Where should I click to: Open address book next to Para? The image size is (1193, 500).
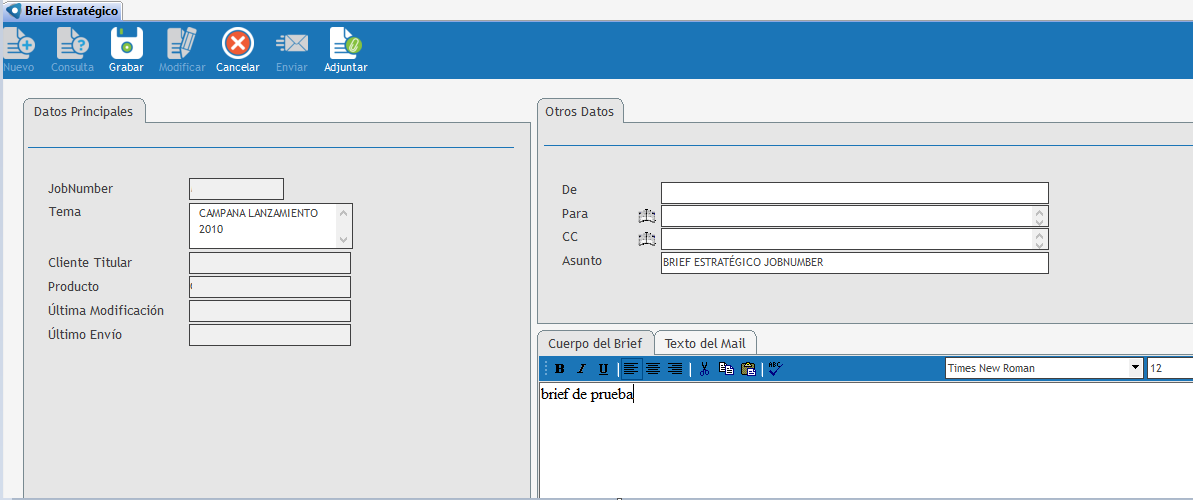(x=647, y=216)
